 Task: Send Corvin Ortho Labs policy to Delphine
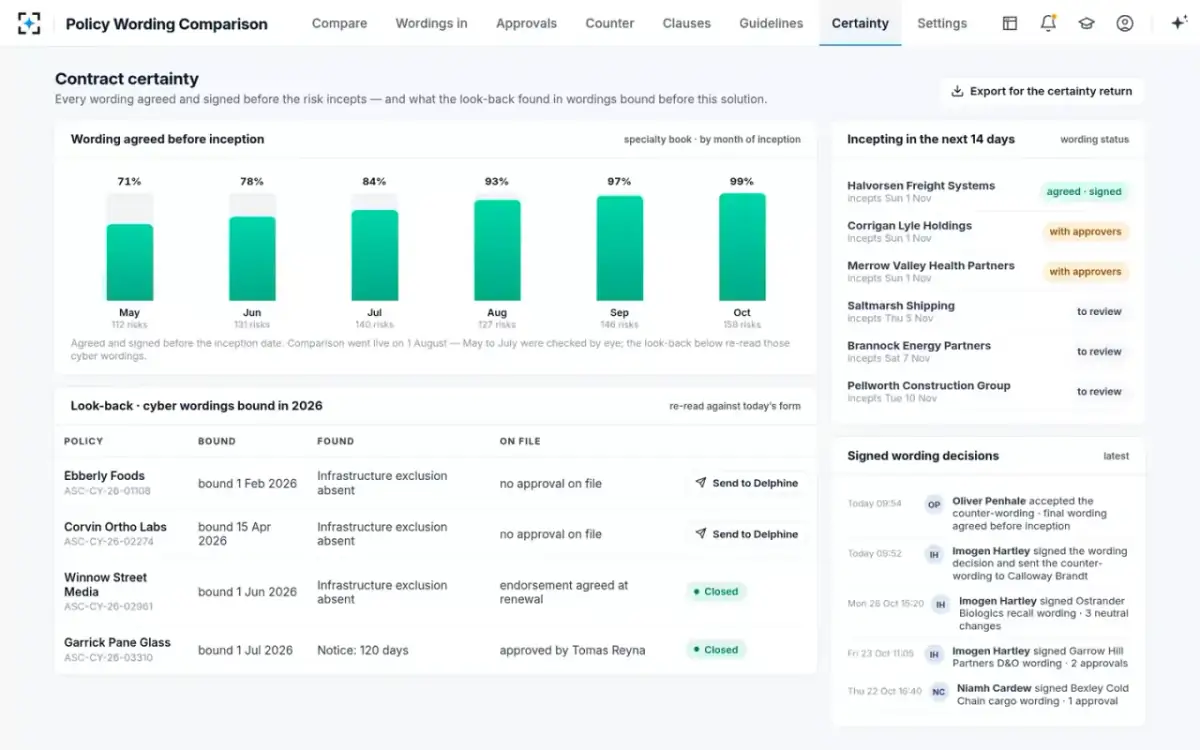[747, 534]
